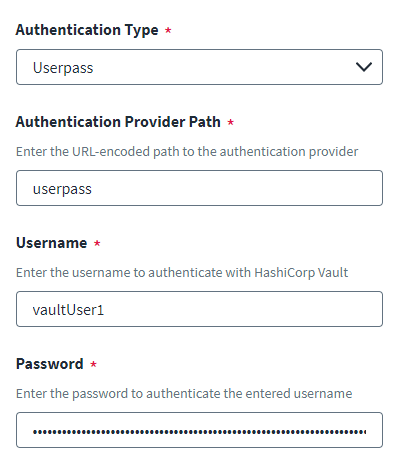Click the red asterisk next to Authentication Type

click(x=168, y=30)
